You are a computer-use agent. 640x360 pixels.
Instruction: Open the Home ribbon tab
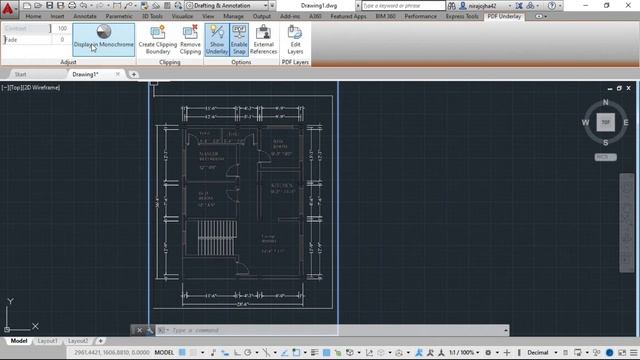pyautogui.click(x=33, y=16)
